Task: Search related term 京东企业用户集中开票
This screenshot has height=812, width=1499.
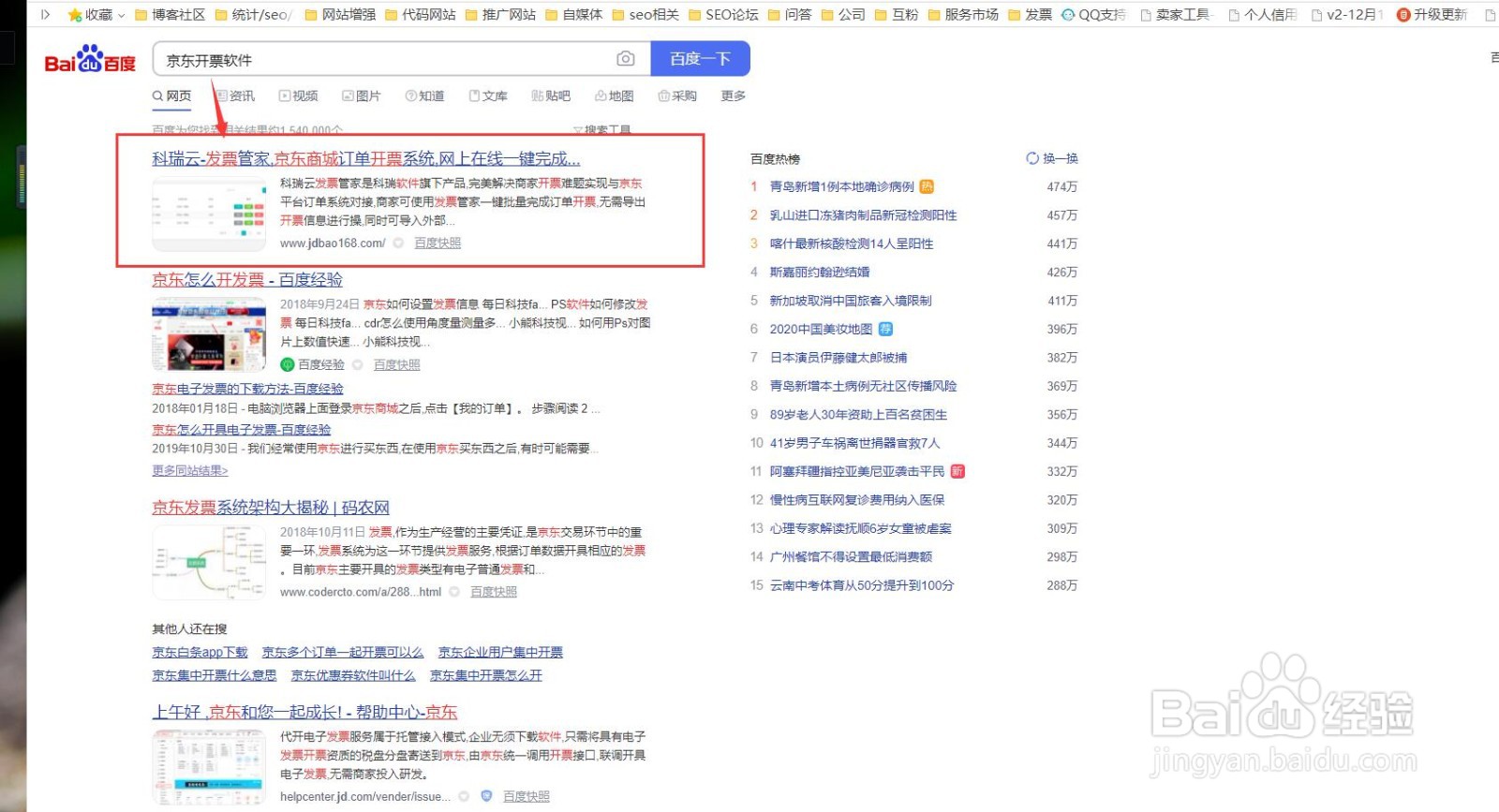Action: [x=500, y=653]
